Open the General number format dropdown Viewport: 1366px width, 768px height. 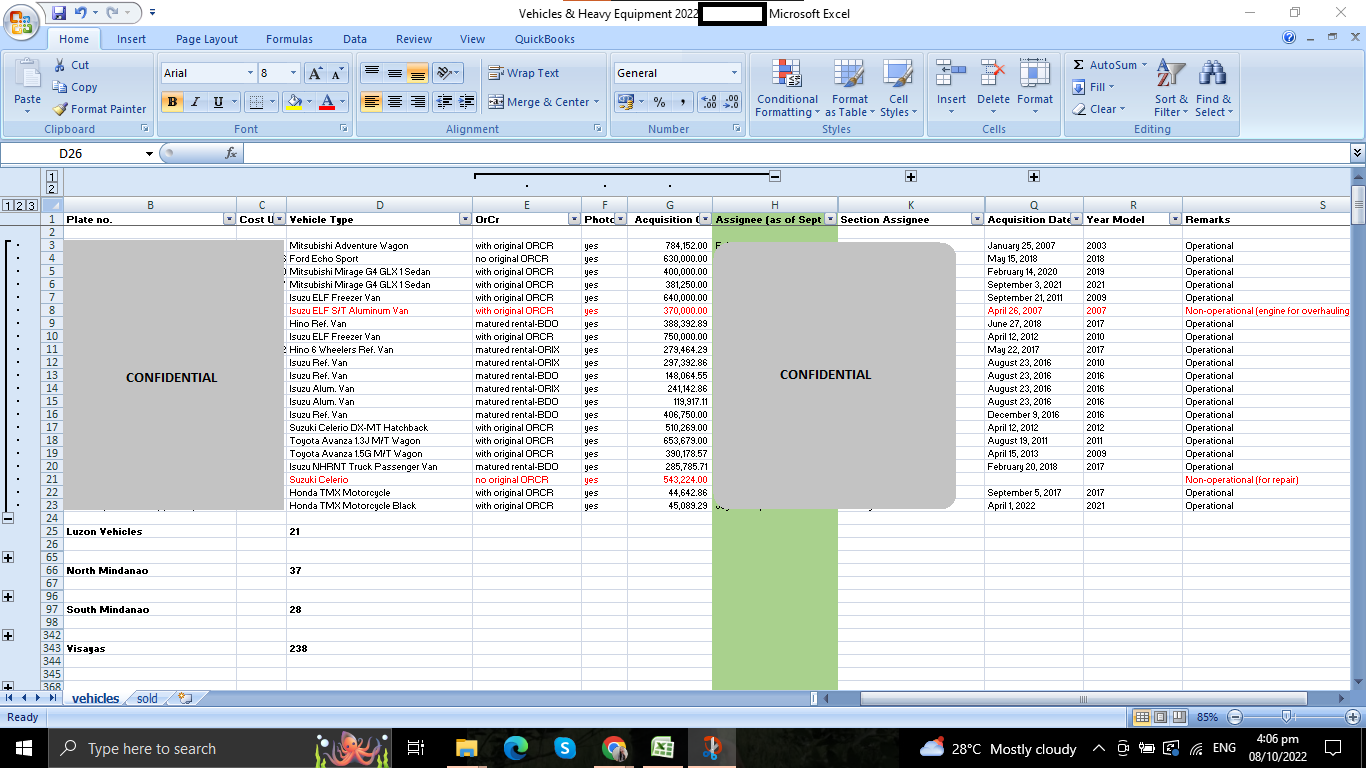pos(734,73)
